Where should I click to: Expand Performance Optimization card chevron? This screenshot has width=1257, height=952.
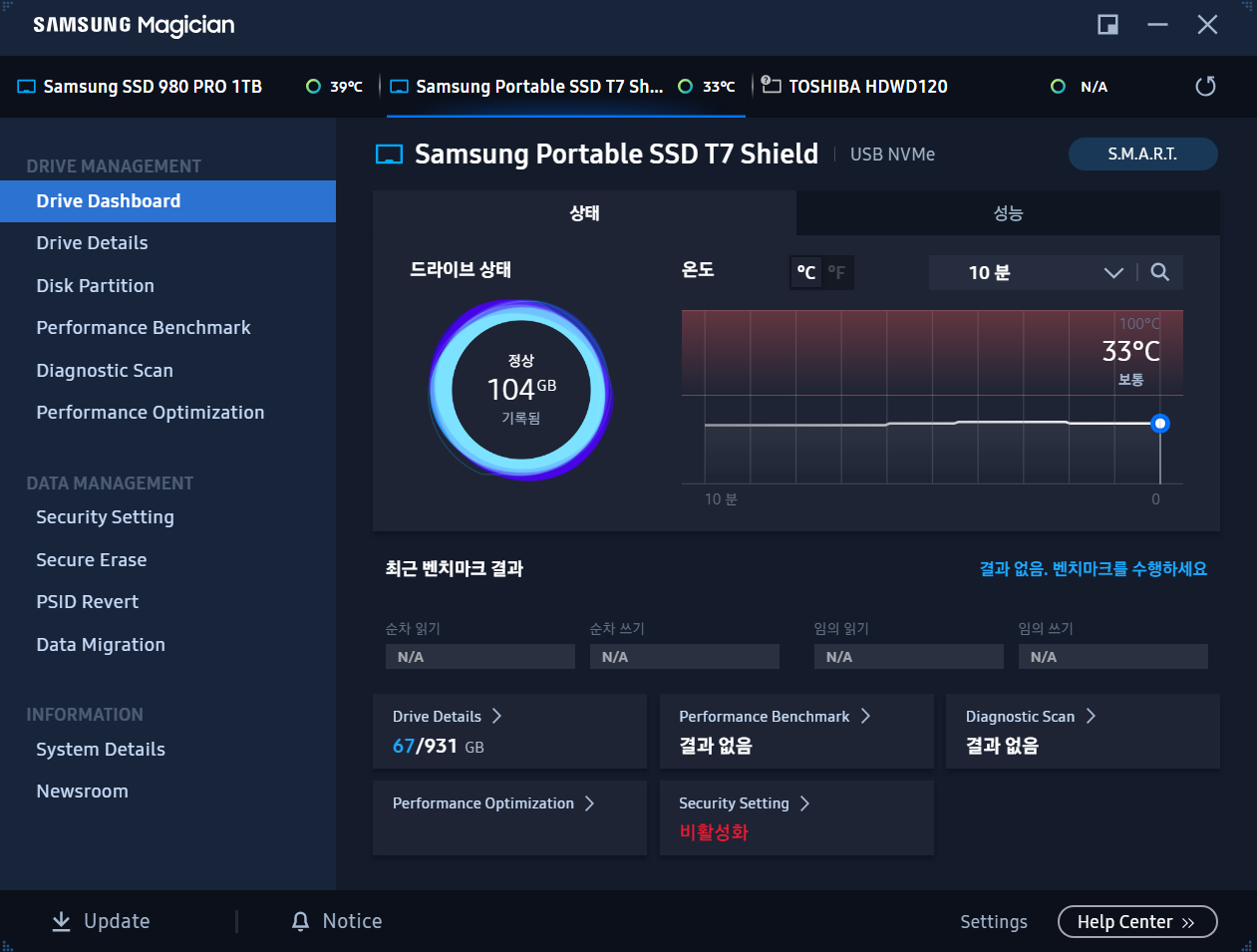tap(589, 802)
